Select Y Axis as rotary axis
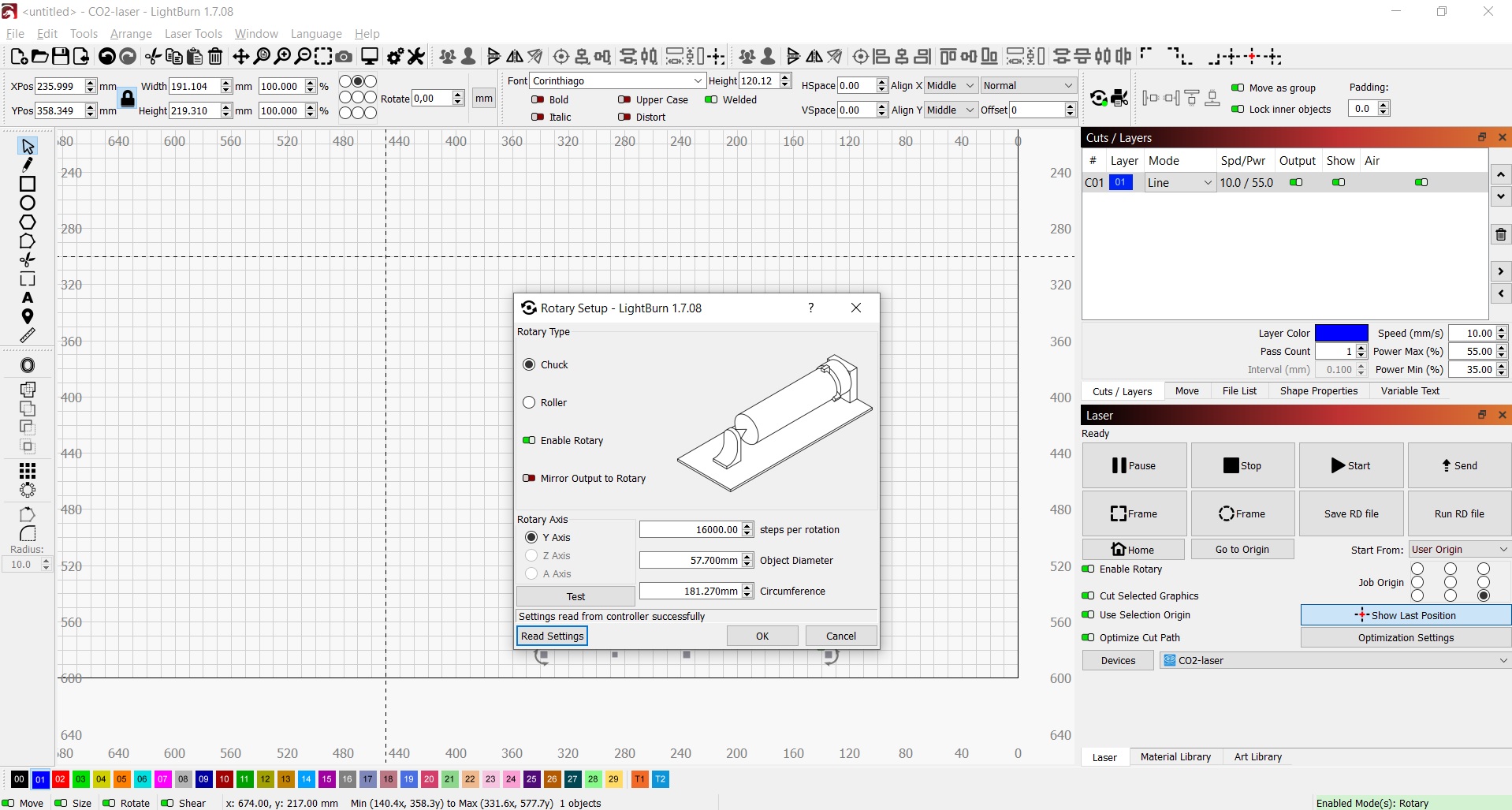Screen dimensions: 1512x810 (547, 537)
